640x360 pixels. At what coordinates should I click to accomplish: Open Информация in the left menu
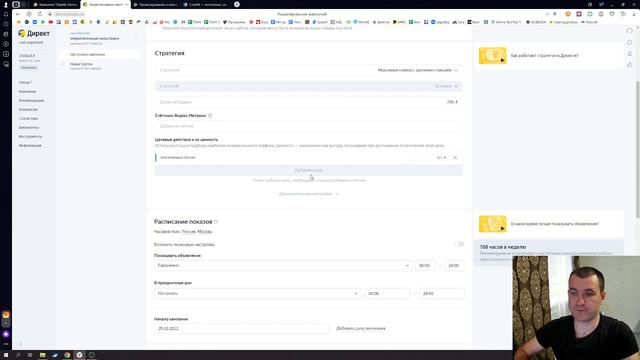[x=30, y=145]
